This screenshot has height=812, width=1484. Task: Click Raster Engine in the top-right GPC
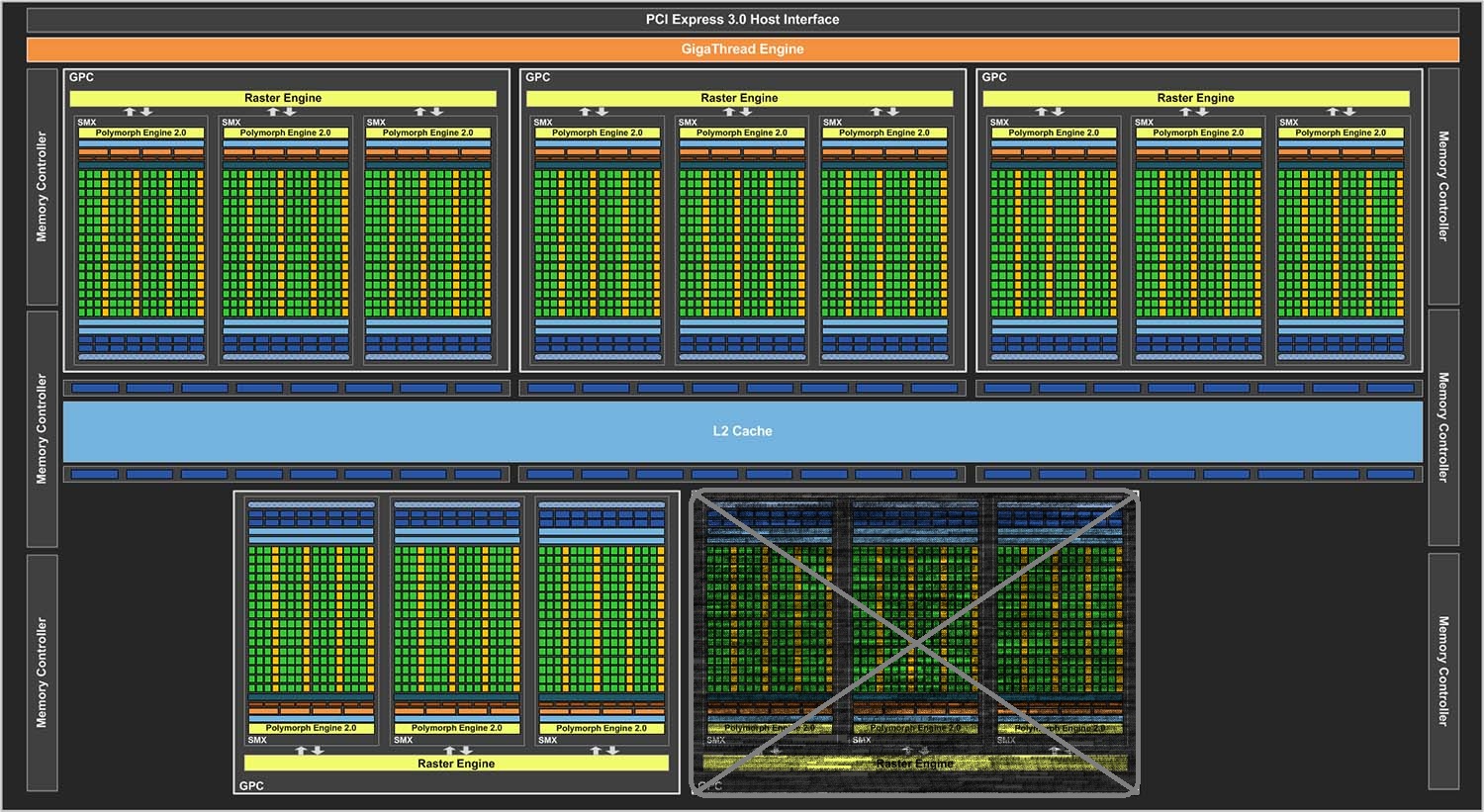(1195, 98)
